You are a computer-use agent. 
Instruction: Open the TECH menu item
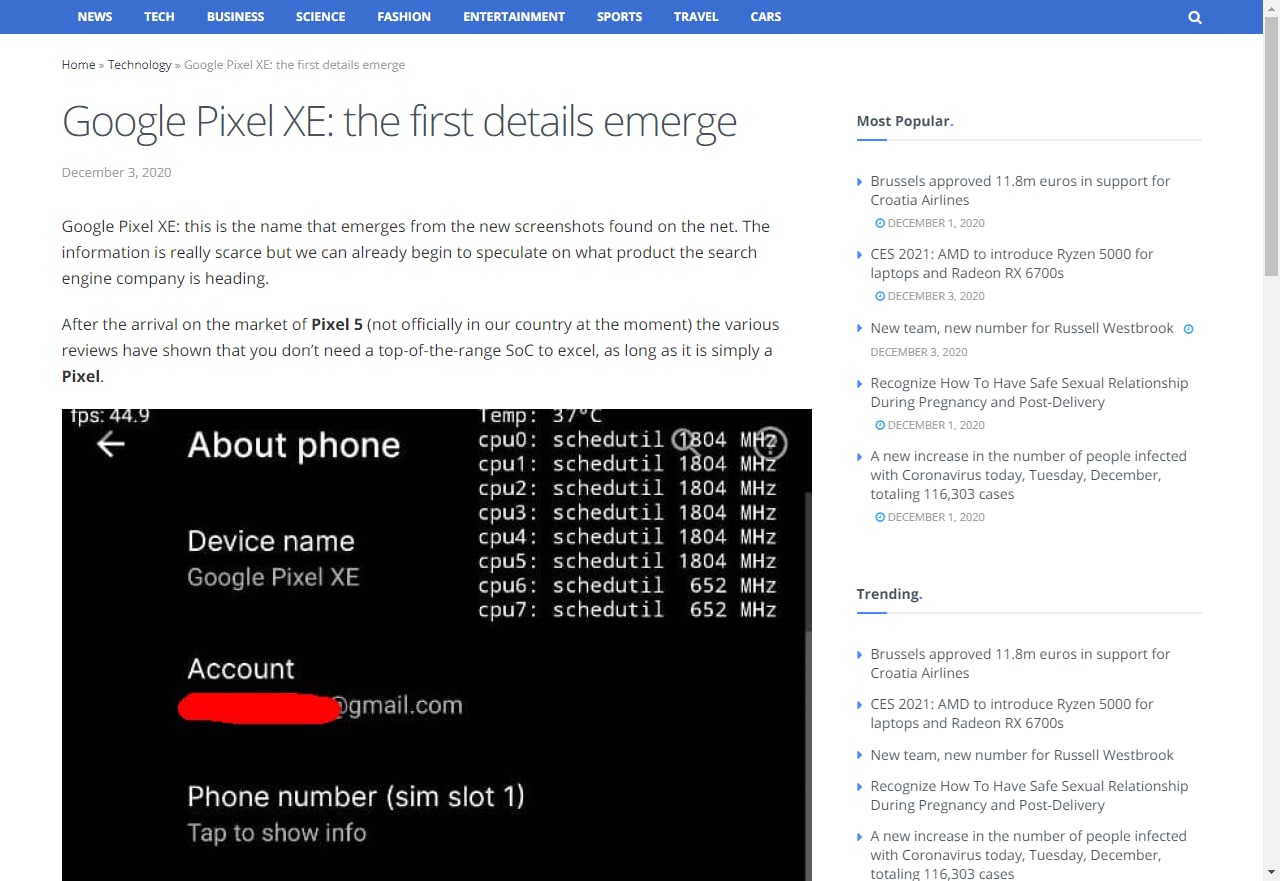pyautogui.click(x=159, y=17)
